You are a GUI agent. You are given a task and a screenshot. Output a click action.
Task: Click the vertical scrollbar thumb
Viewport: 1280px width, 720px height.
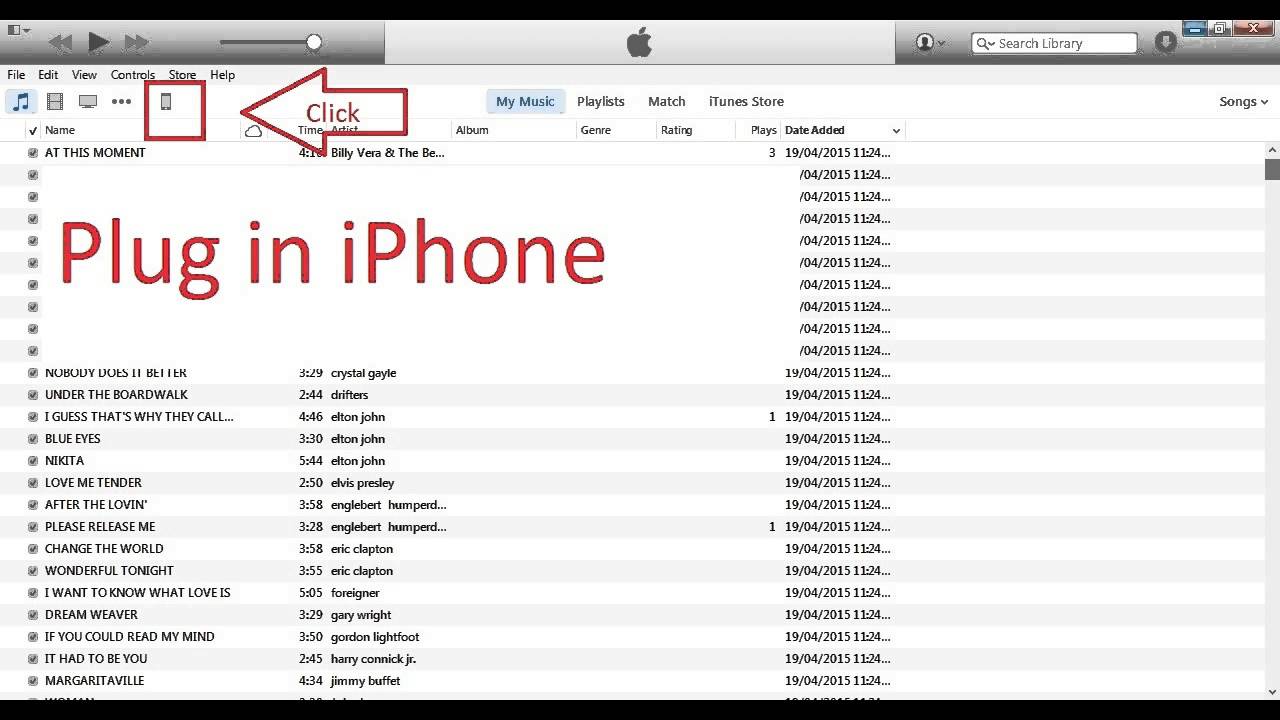(1272, 169)
